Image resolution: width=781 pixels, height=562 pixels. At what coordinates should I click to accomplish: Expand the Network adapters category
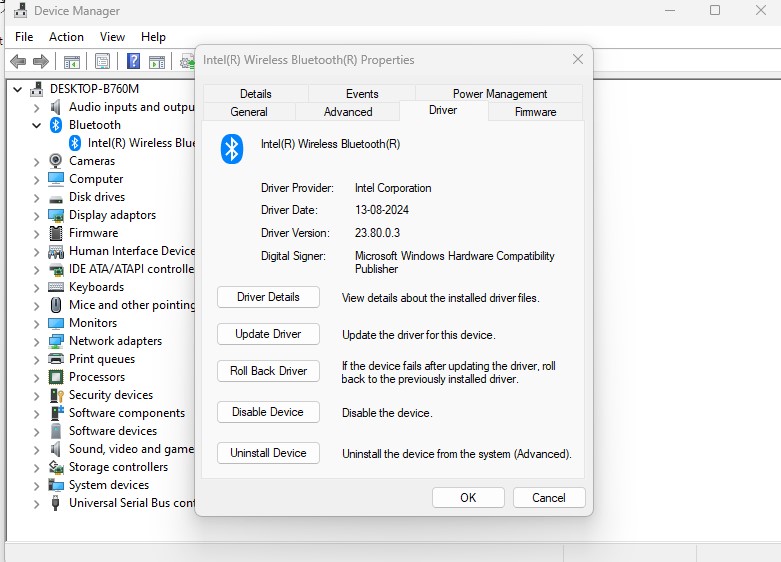tap(37, 341)
